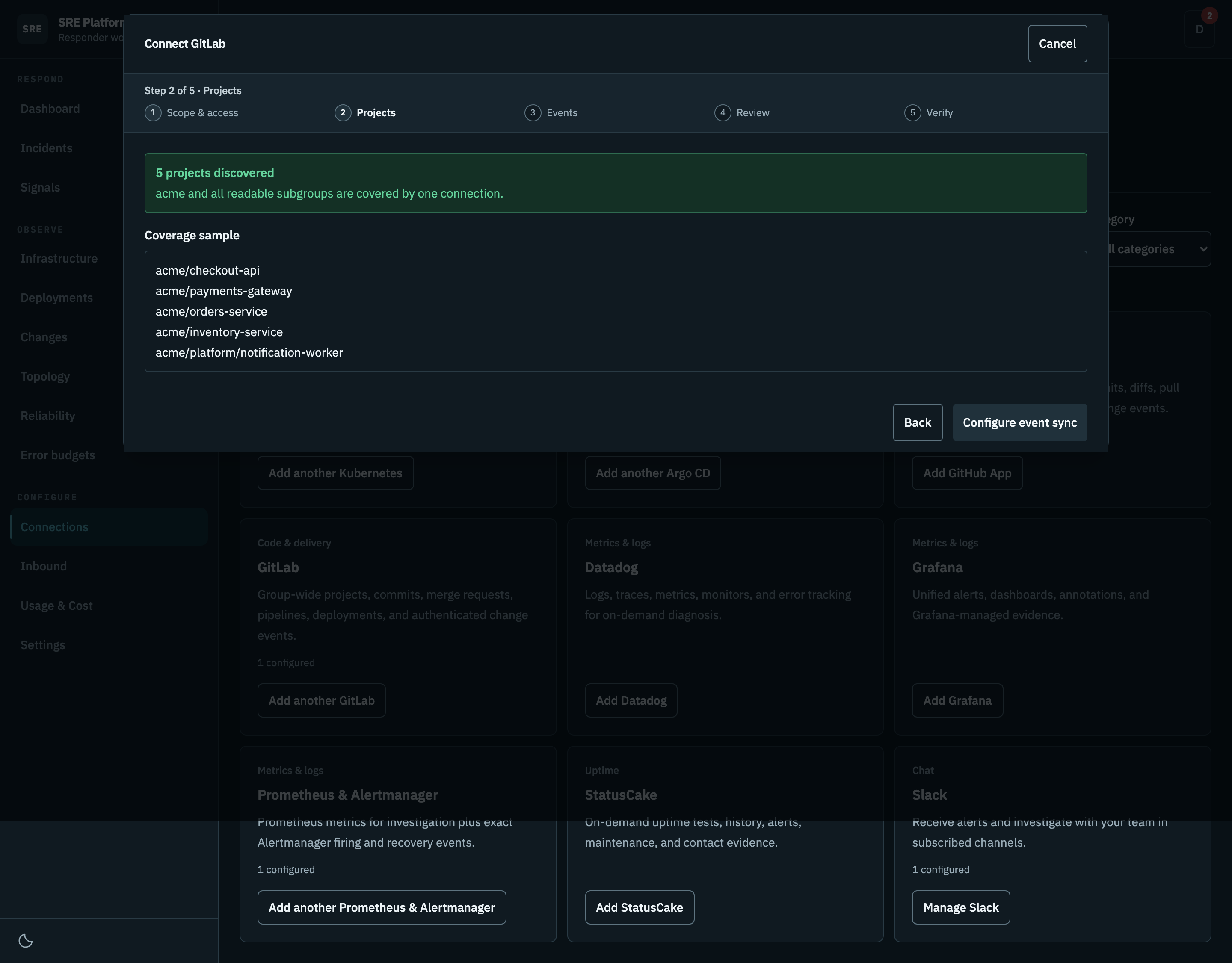Click the Grafana card title
Screen dimensions: 1232x963
click(x=938, y=567)
